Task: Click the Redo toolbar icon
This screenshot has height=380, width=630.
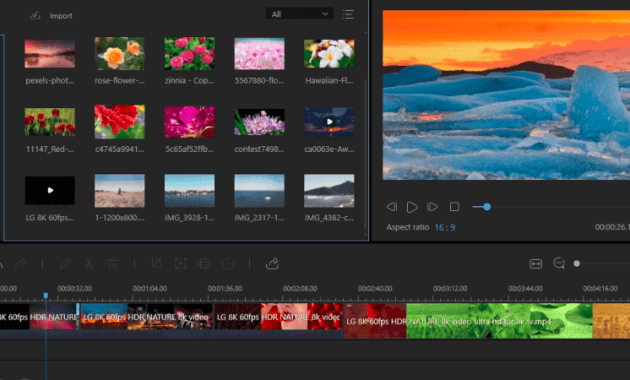Action: 20,264
